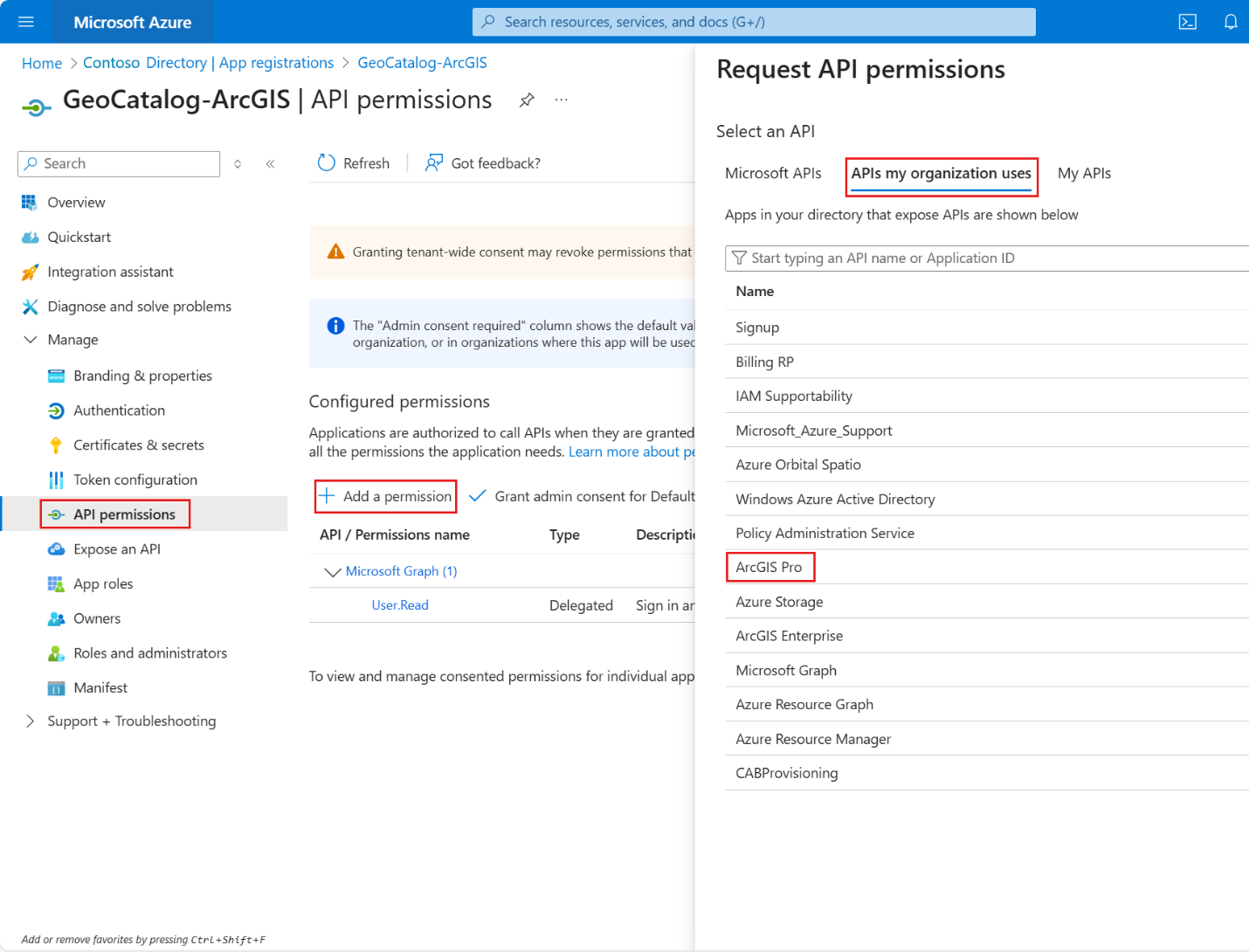Screen dimensions: 1249x952
Task: Select CABProvisioning row
Action: pos(987,773)
